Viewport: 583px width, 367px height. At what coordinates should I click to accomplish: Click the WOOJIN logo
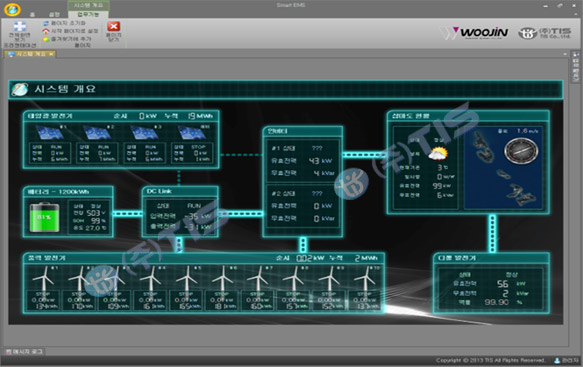click(477, 33)
